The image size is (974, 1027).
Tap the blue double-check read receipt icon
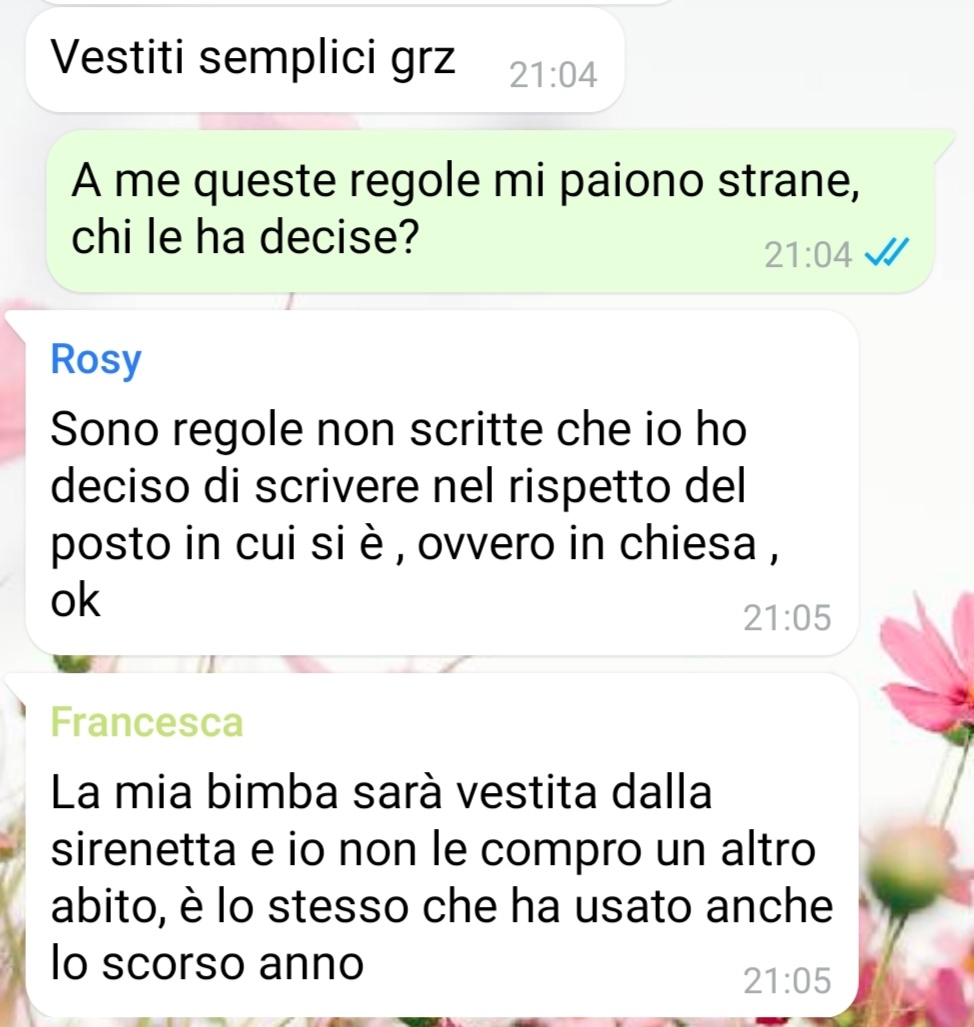(x=887, y=253)
